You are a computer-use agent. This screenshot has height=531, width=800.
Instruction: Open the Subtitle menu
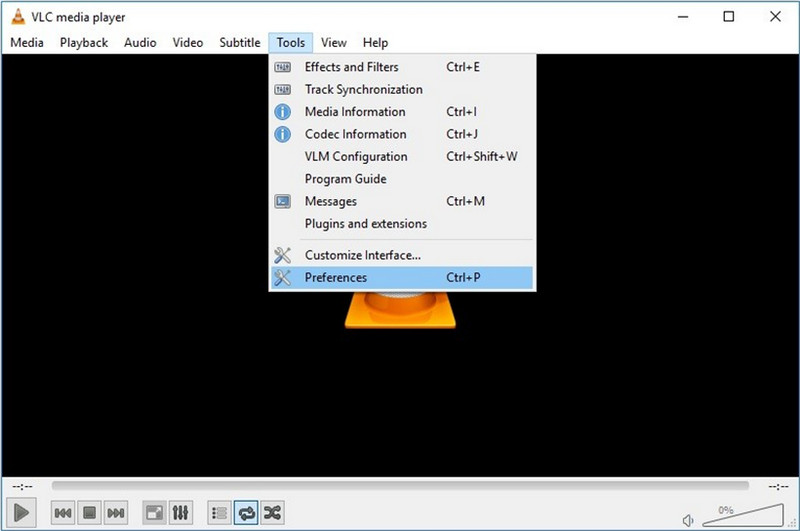[x=240, y=42]
